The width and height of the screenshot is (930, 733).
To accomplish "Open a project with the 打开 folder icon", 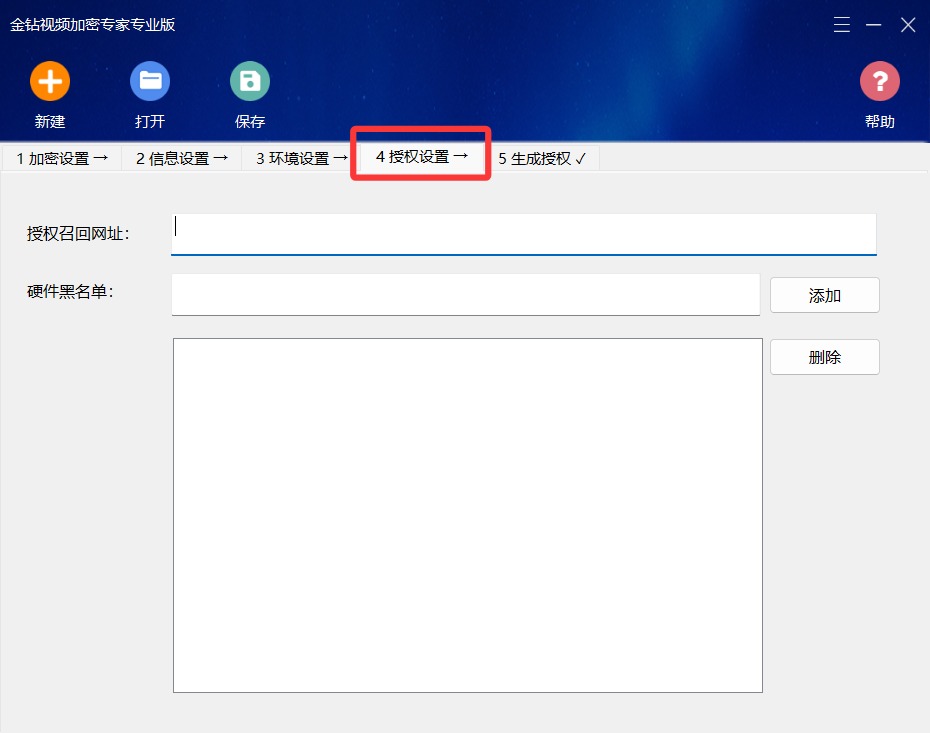I will [x=150, y=81].
